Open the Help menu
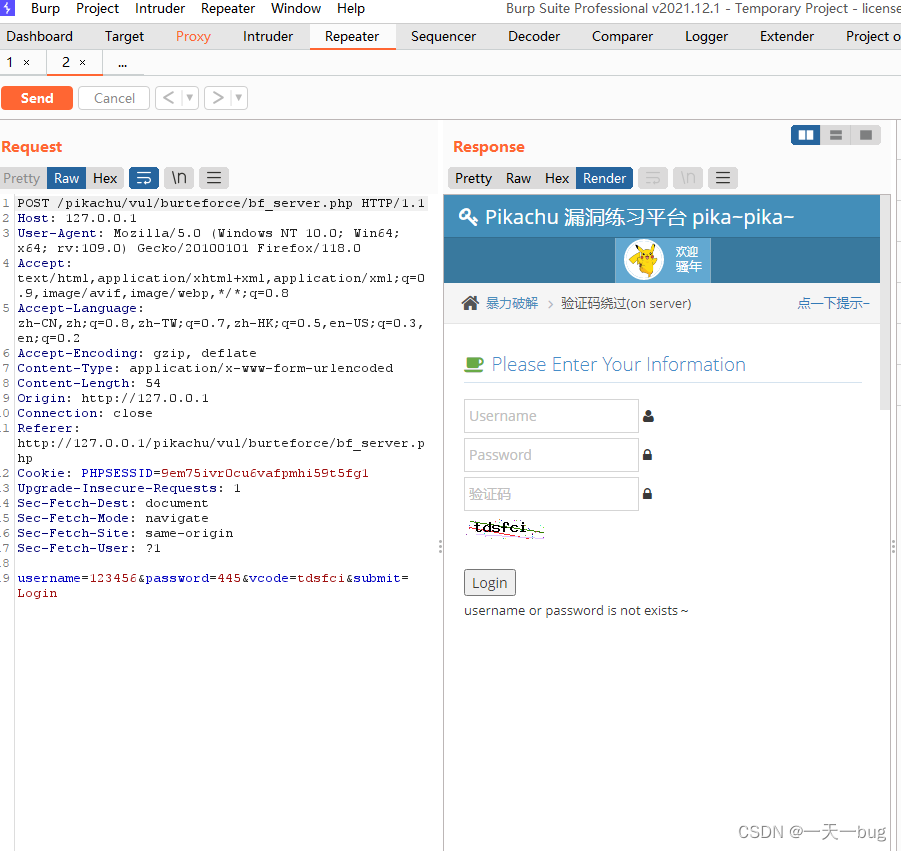This screenshot has width=901, height=851. 351,9
